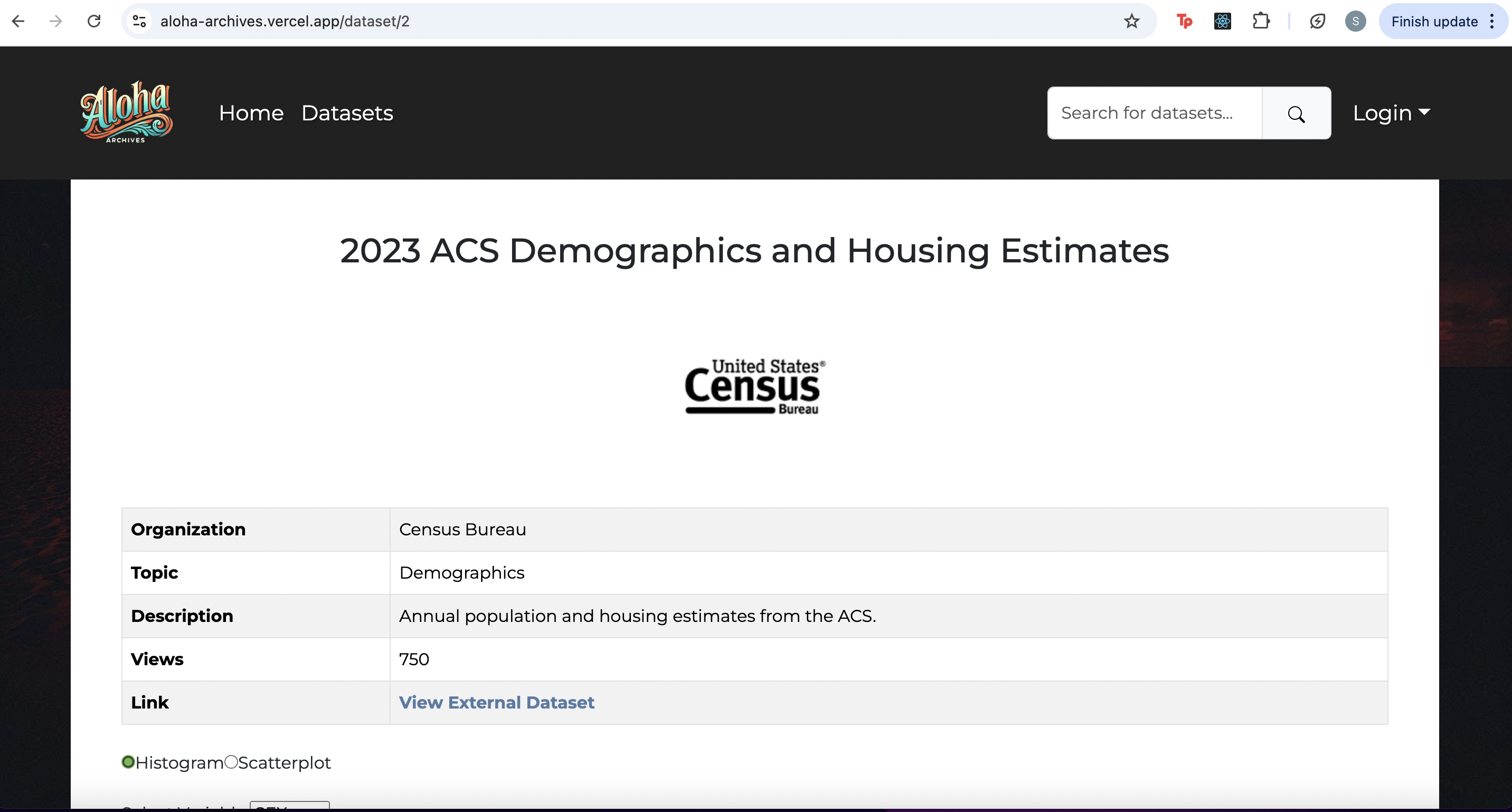Open the Datasets nav item

coord(347,113)
